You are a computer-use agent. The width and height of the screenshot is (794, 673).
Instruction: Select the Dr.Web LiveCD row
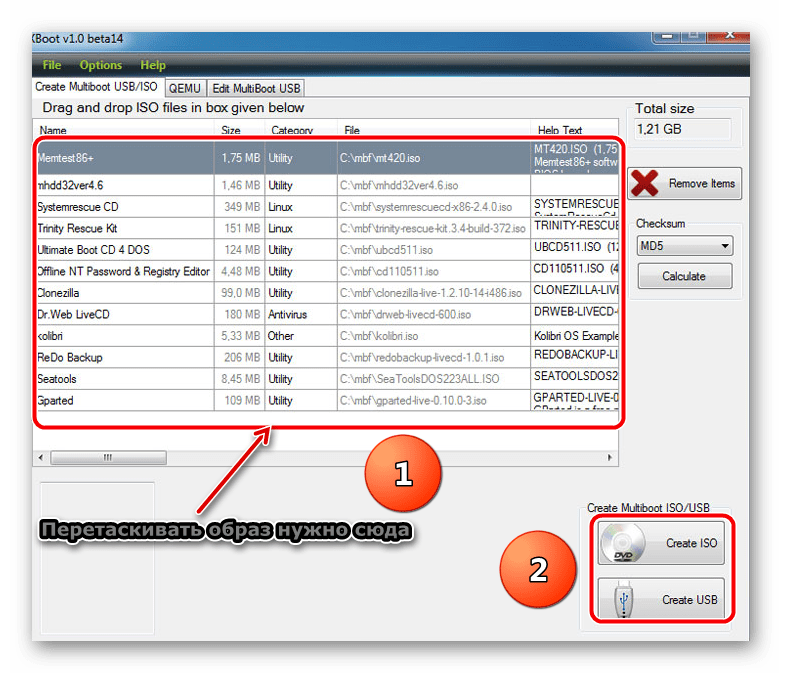[x=328, y=314]
